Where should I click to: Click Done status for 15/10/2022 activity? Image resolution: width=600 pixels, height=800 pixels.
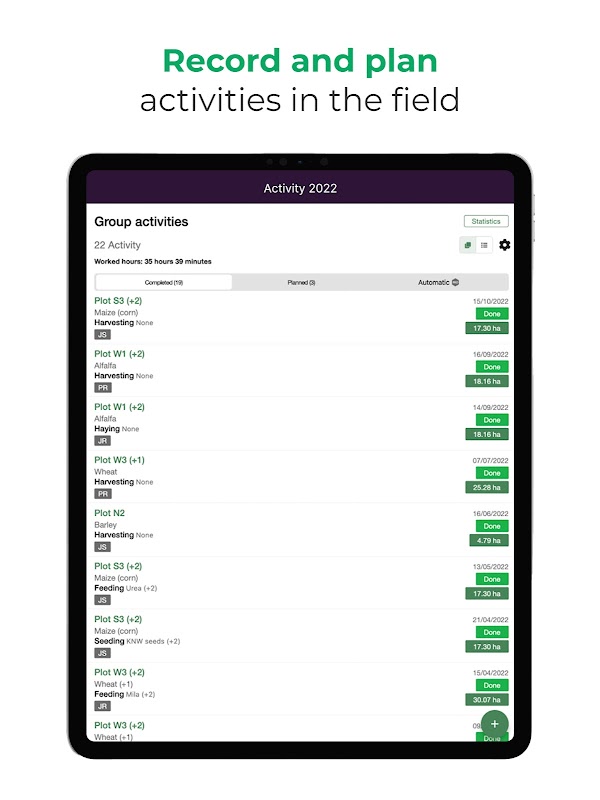click(x=492, y=314)
